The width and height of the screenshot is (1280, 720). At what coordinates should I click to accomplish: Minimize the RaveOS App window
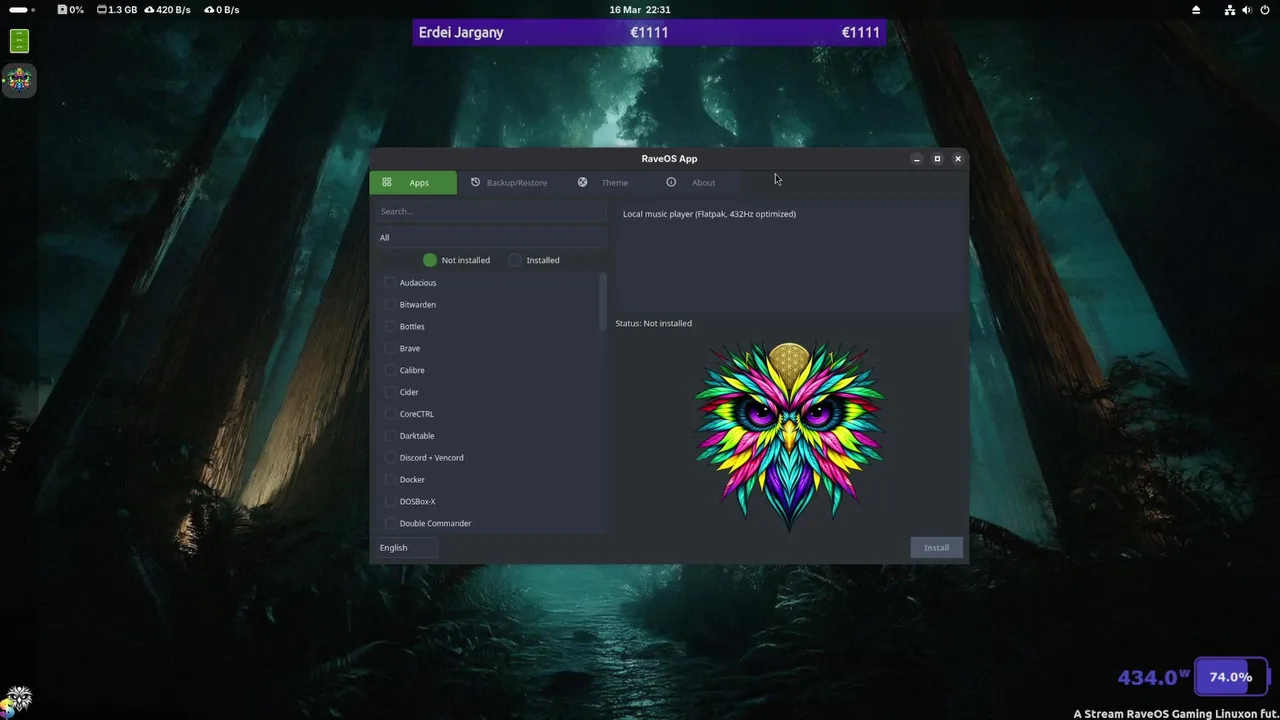pyautogui.click(x=916, y=159)
